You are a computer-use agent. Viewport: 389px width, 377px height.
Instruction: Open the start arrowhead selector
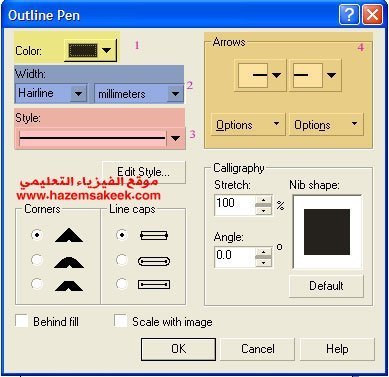(260, 75)
